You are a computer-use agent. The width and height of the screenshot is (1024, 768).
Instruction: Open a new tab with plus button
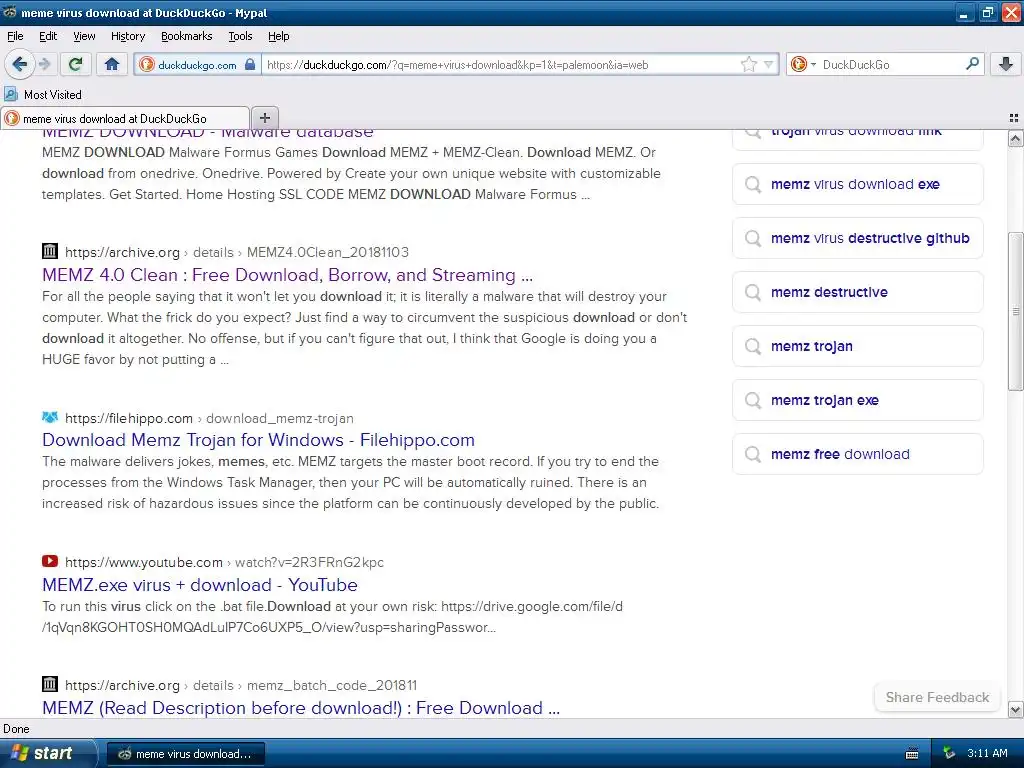tap(264, 118)
